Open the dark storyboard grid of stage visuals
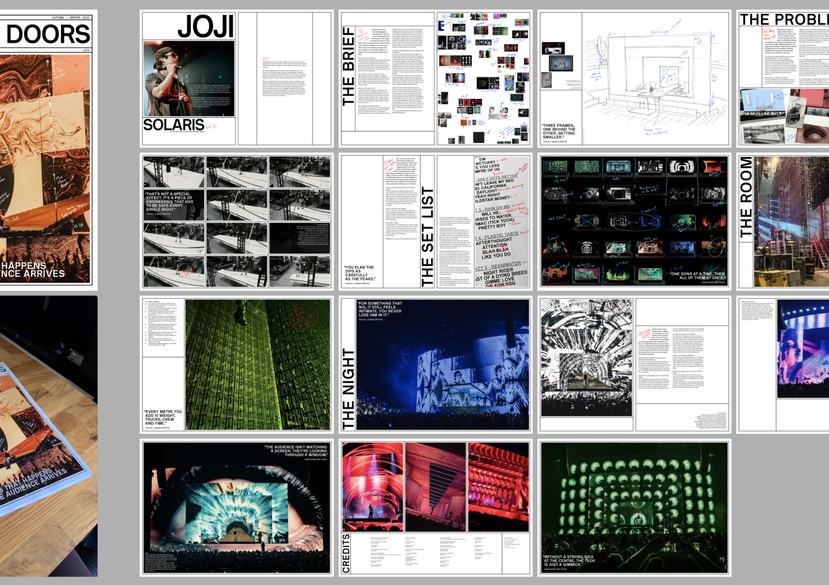The height and width of the screenshot is (585, 829). [x=634, y=222]
